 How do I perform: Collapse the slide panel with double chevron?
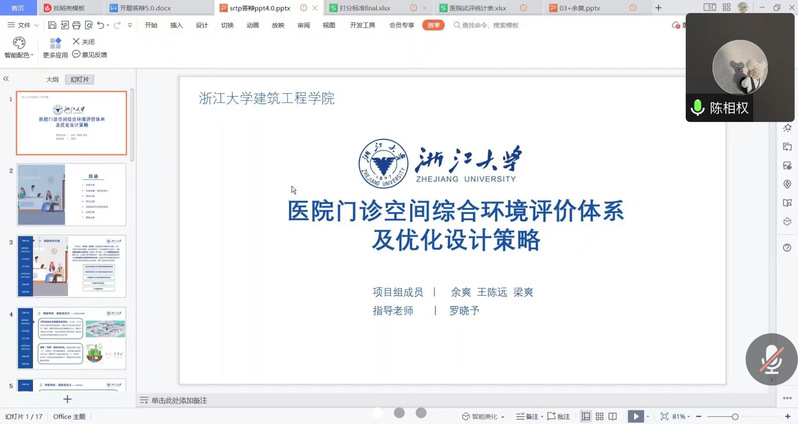(6, 79)
